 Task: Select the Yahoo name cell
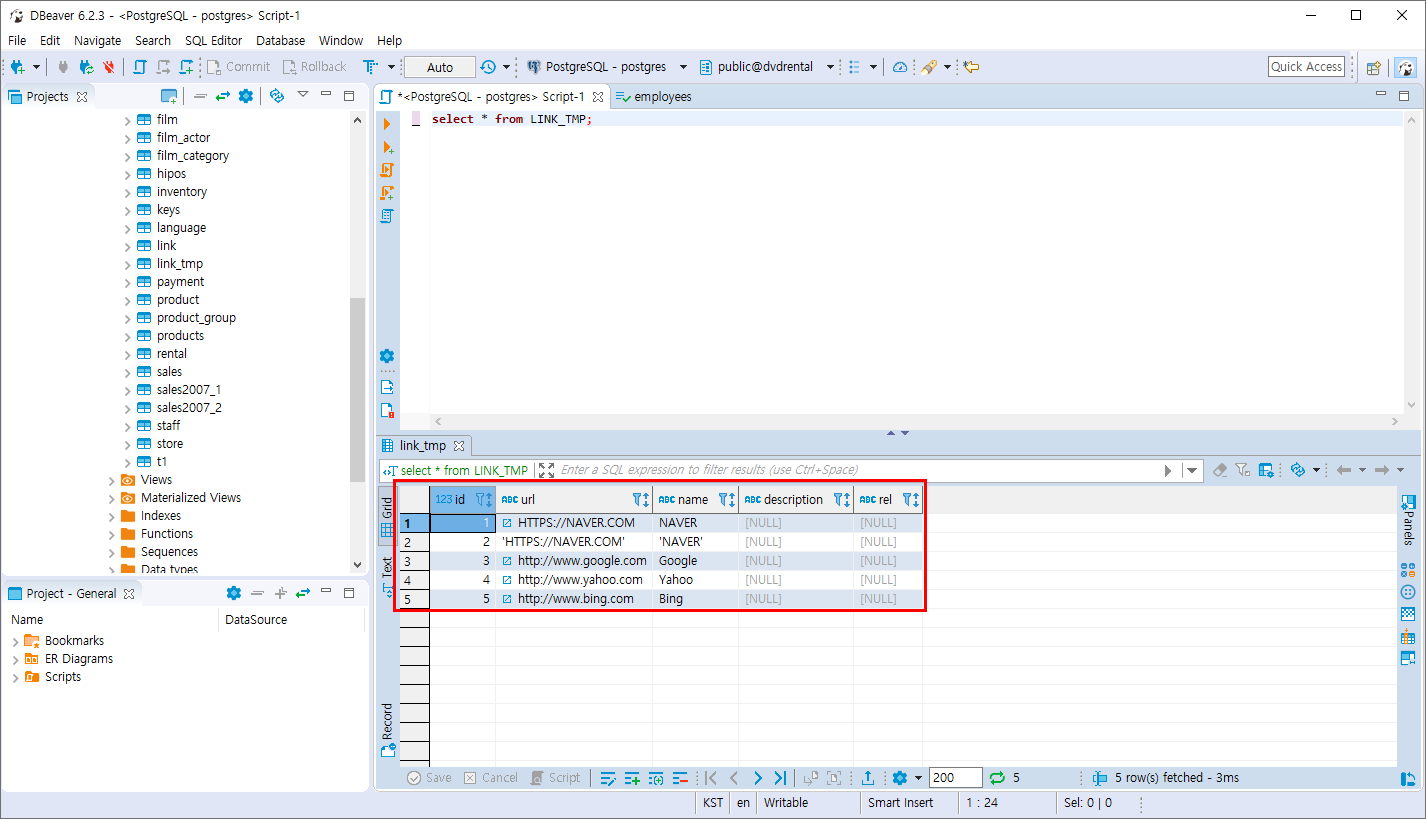(696, 580)
